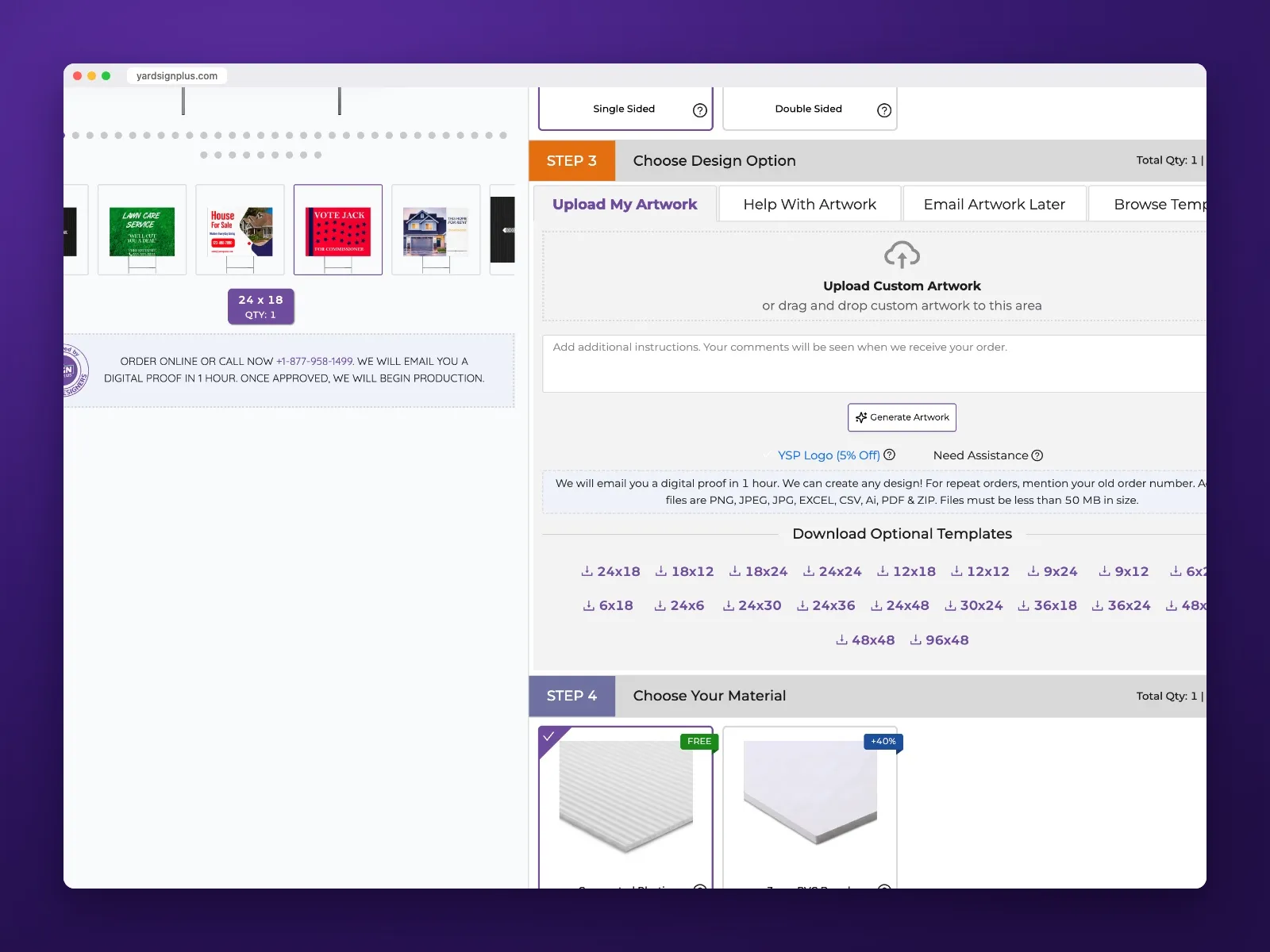Download the 24x6 template
This screenshot has height=952, width=1270.
click(x=679, y=605)
